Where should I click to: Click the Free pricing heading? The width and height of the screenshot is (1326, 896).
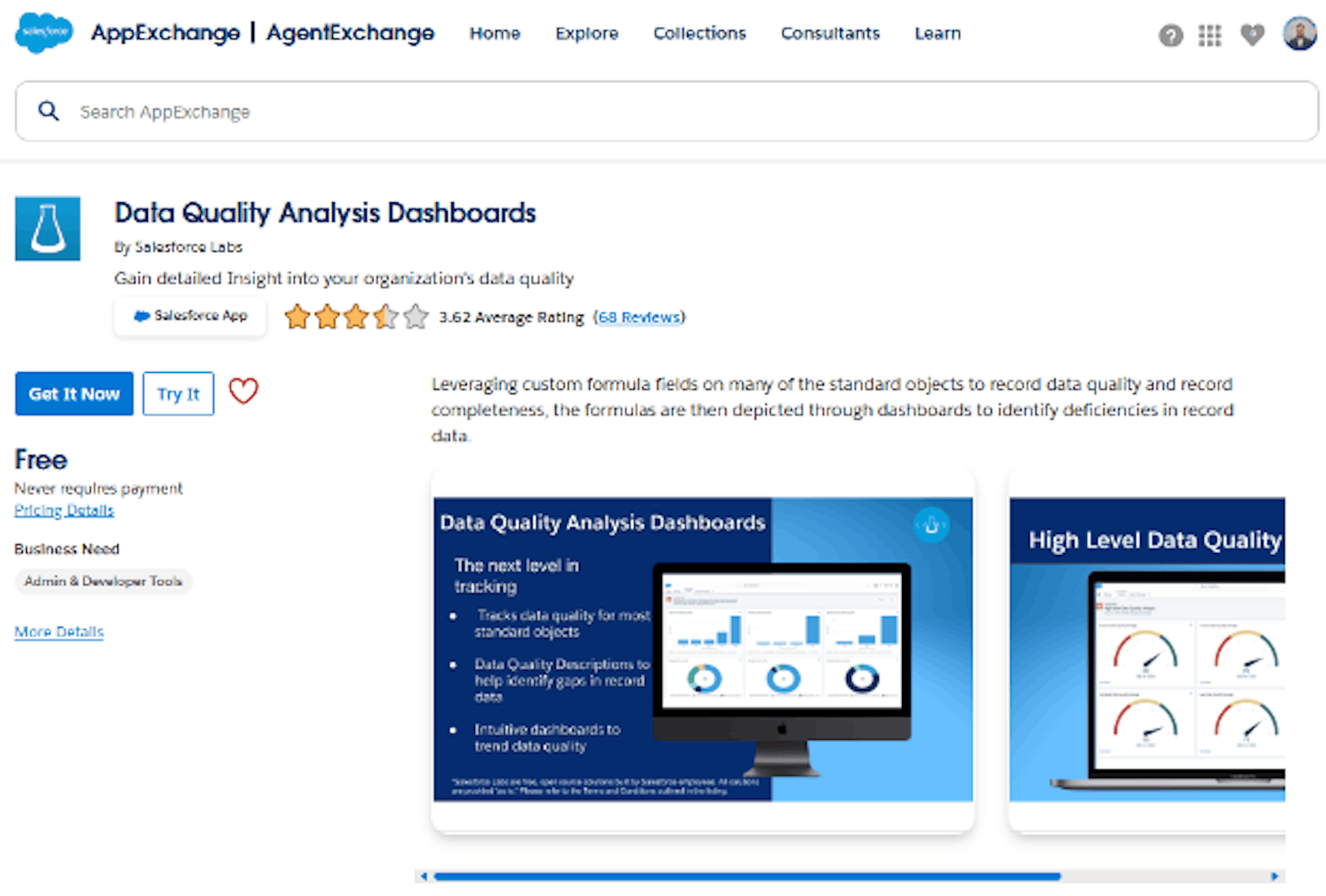[x=41, y=460]
